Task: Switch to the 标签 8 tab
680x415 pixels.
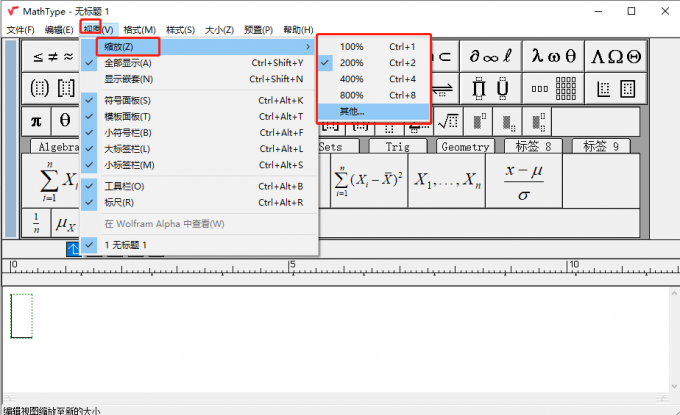Action: coord(533,147)
